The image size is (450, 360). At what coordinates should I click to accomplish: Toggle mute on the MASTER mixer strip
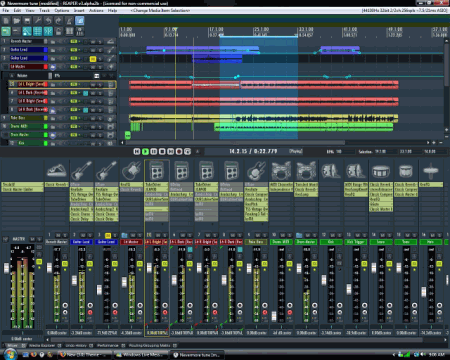pyautogui.click(x=32, y=239)
